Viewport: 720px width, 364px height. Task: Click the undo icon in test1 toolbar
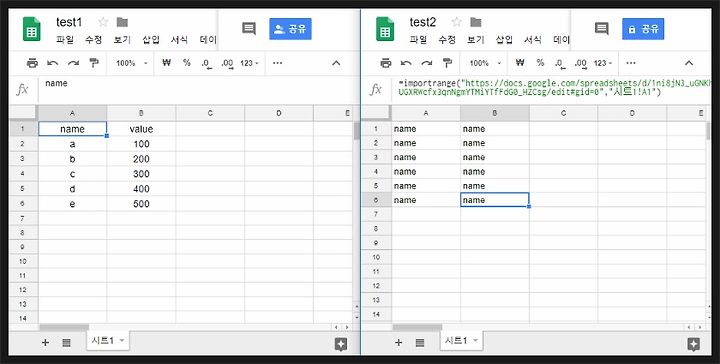pos(53,63)
